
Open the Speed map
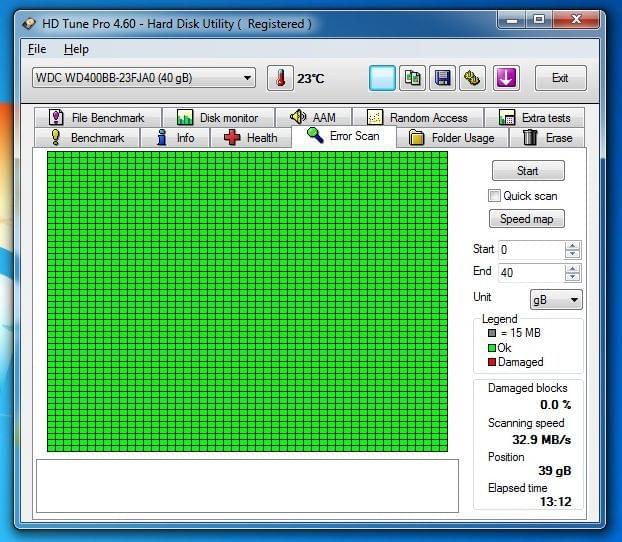(527, 219)
